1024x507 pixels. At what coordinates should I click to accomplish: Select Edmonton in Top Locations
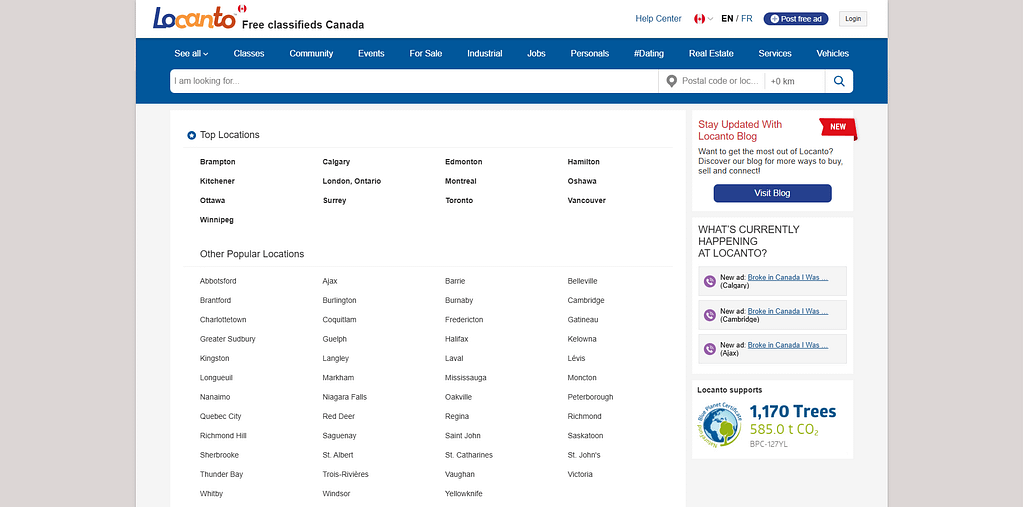(464, 162)
